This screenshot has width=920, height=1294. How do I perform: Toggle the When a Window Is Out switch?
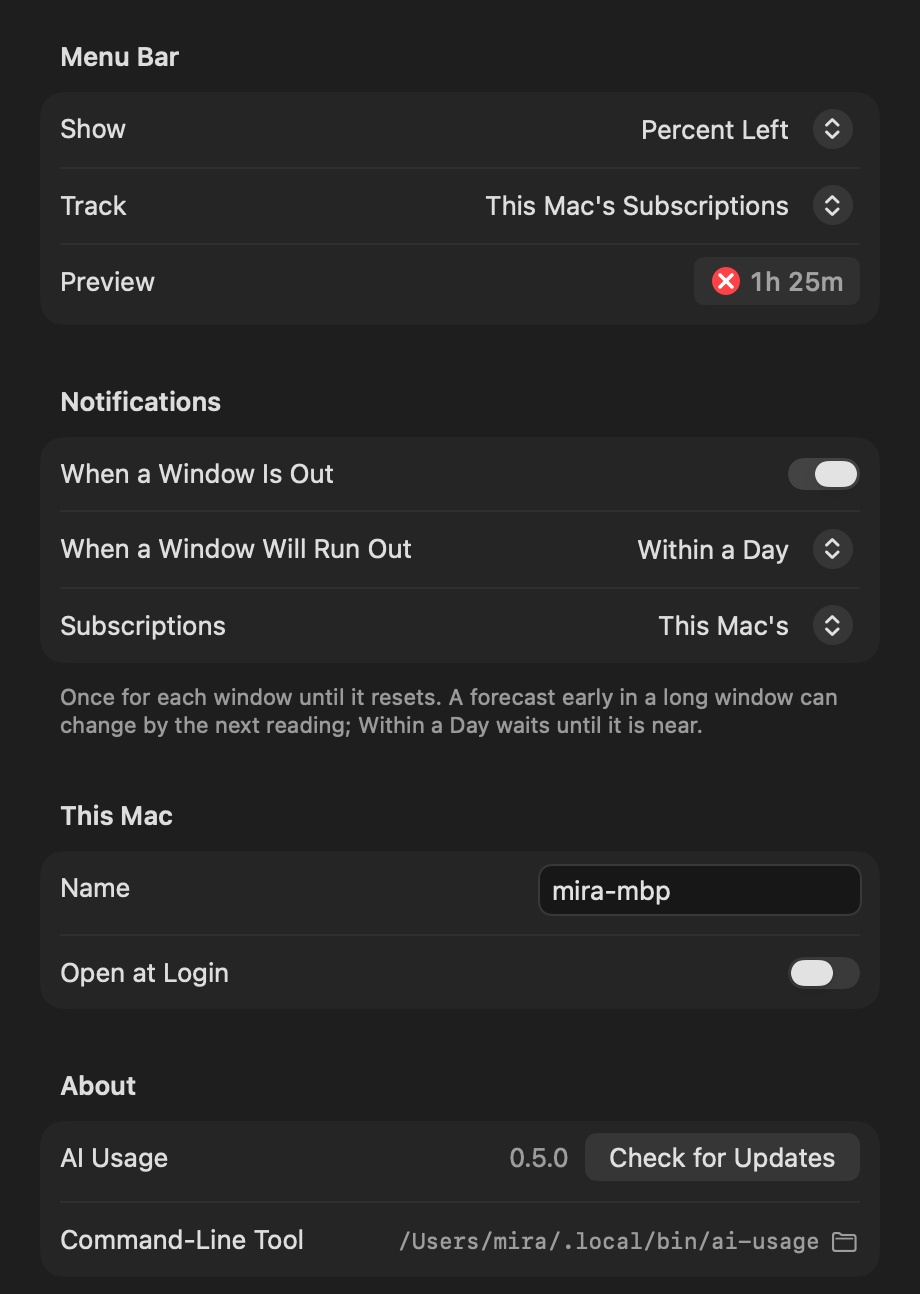point(823,474)
